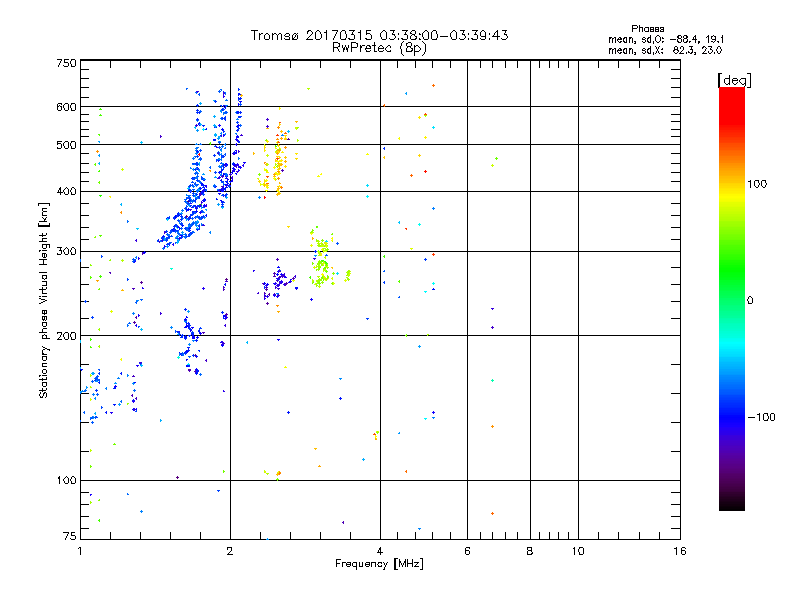This screenshot has height=600, width=800.
Task: Click the height axis tick label '400'
Action: 66,191
